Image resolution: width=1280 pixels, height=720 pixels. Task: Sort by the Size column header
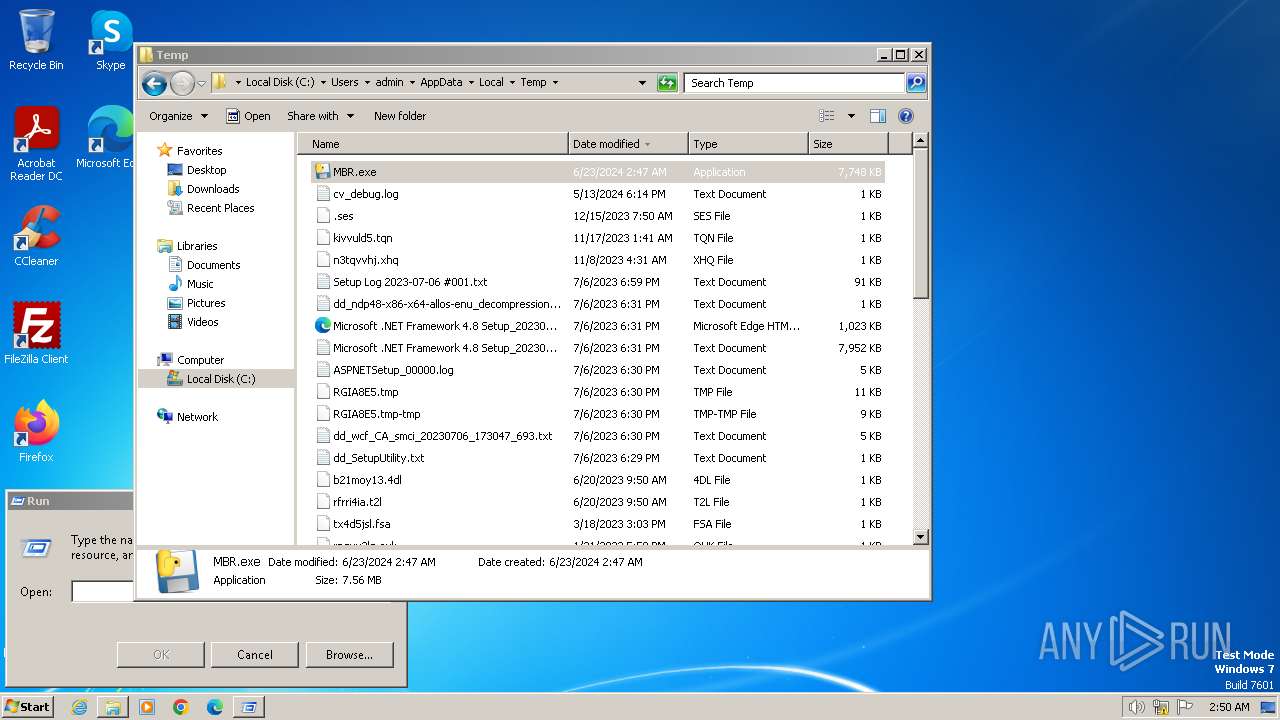tap(848, 144)
